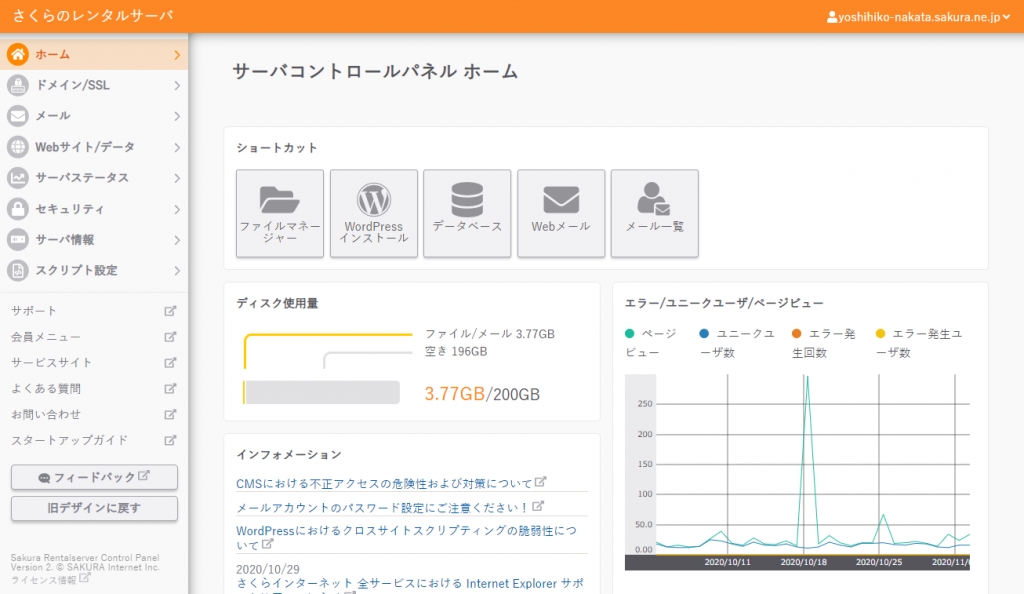Open the WordPress cross-site scripting notice link
Viewport: 1024px width, 594px height.
click(x=406, y=538)
